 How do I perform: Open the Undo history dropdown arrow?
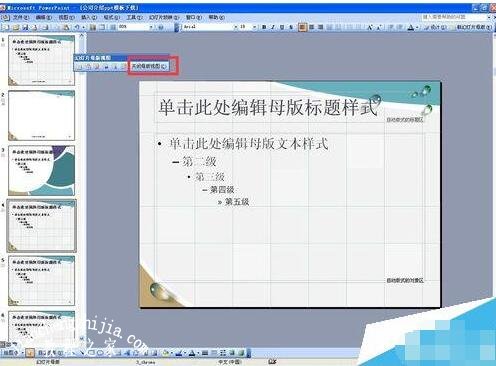click(83, 27)
